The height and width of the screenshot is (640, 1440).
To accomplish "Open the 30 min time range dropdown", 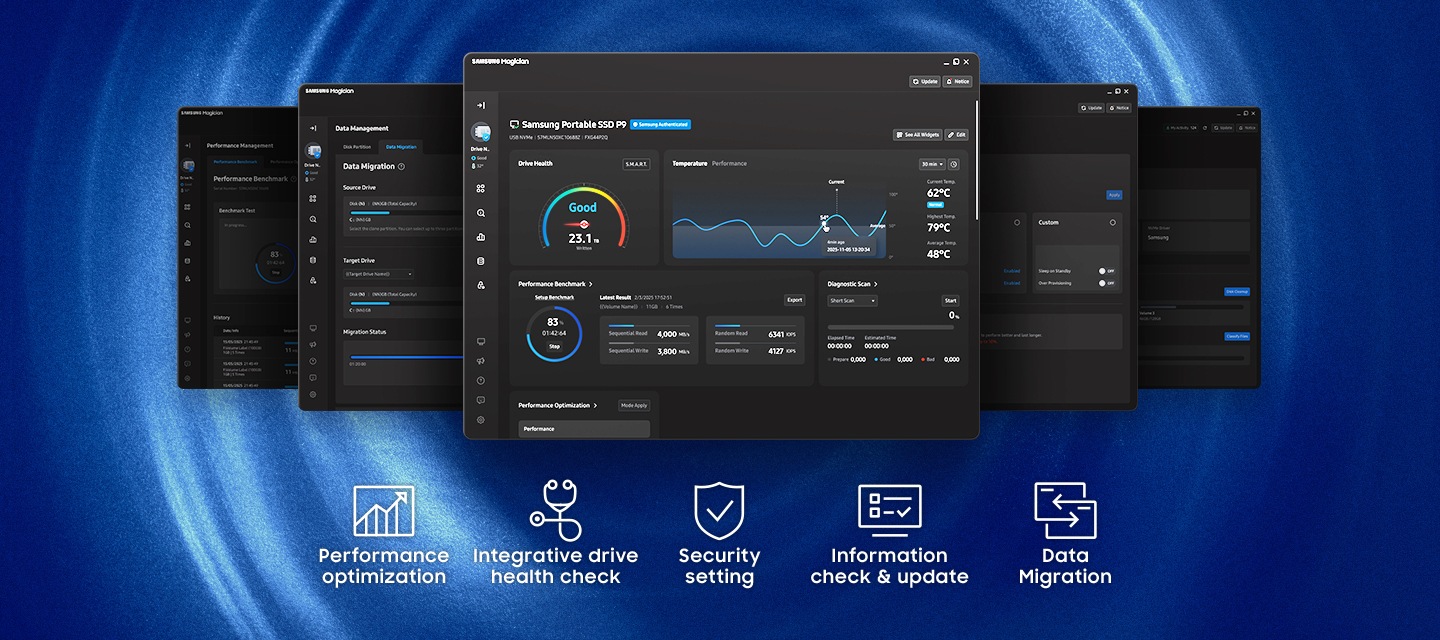I will 932,164.
